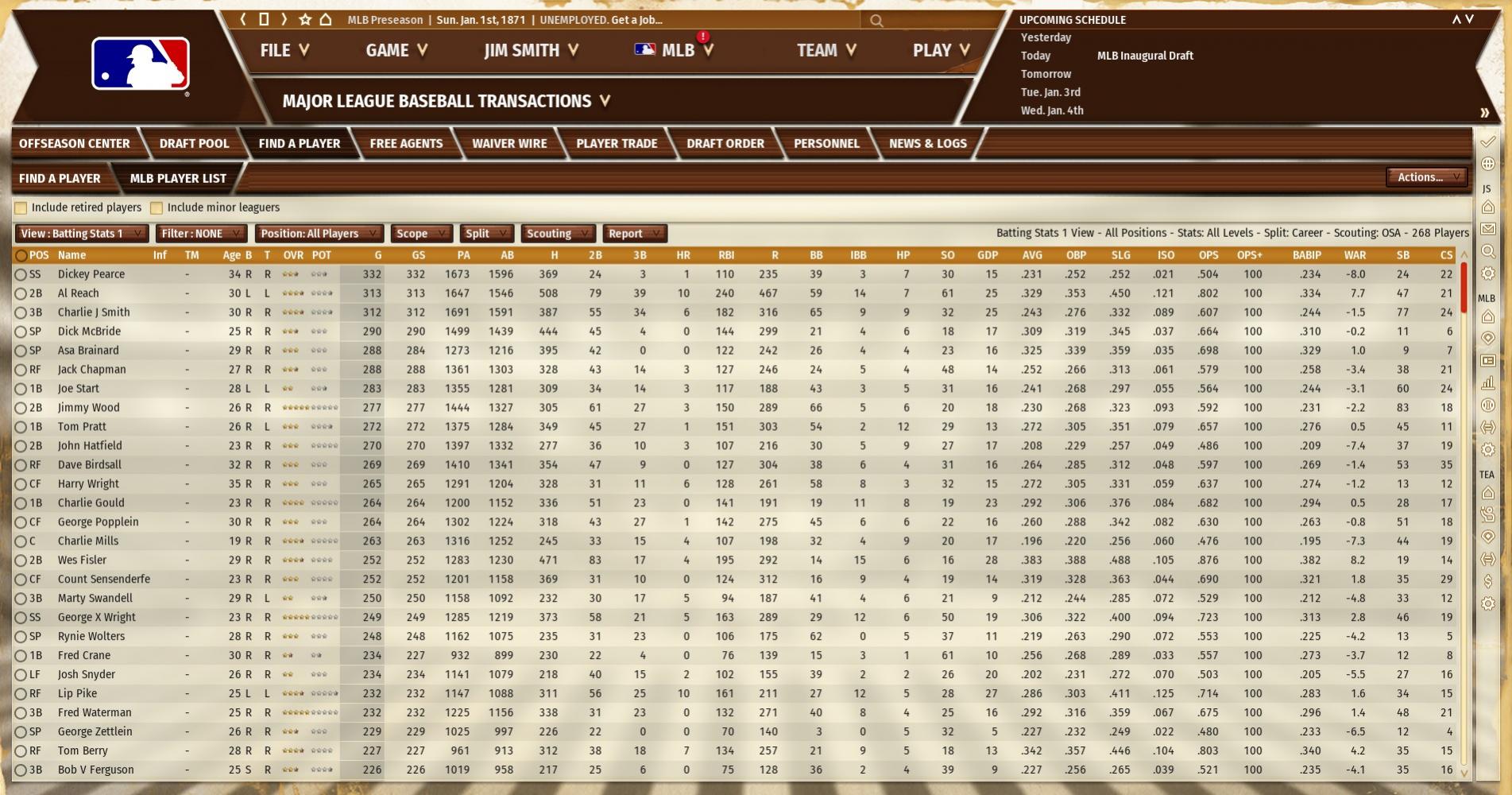Click the globe icon in right sidebar

1488,164
